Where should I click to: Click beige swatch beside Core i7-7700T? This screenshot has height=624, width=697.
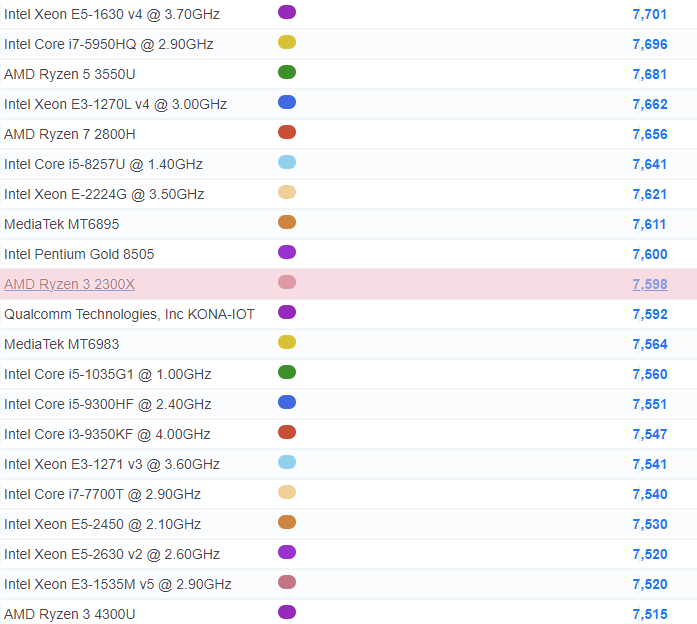tap(287, 492)
